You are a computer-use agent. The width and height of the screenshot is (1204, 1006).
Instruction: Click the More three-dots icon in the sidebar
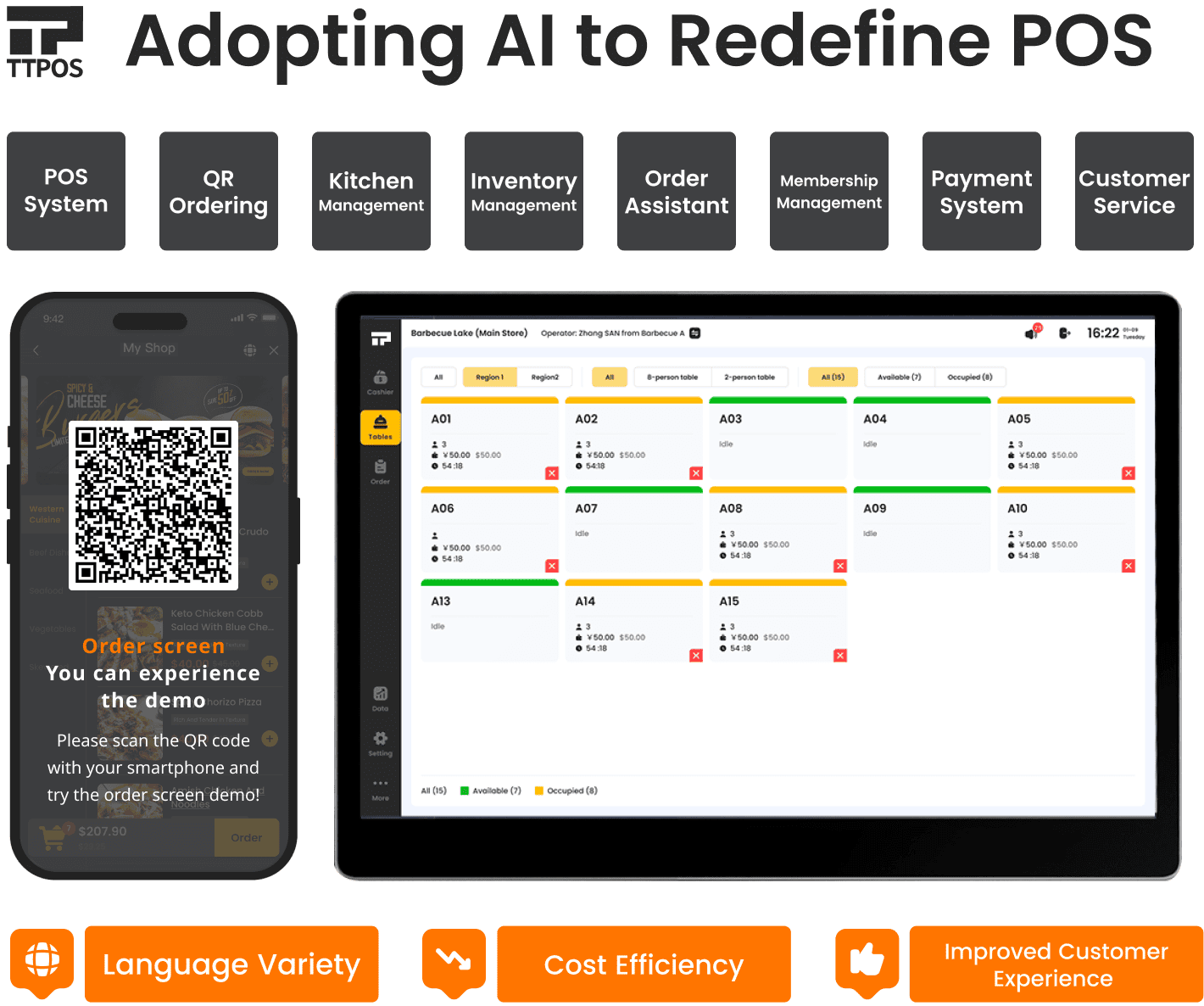[x=380, y=789]
